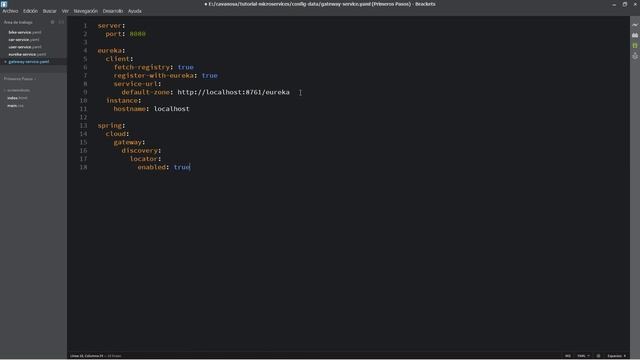The image size is (640, 360).
Task: Click line number 13 in gutter
Action: (83, 126)
